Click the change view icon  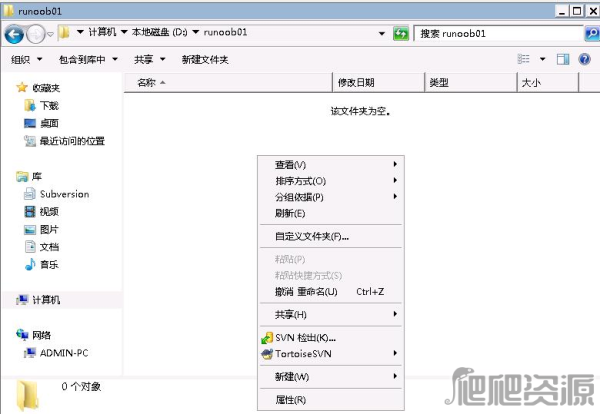point(523,59)
